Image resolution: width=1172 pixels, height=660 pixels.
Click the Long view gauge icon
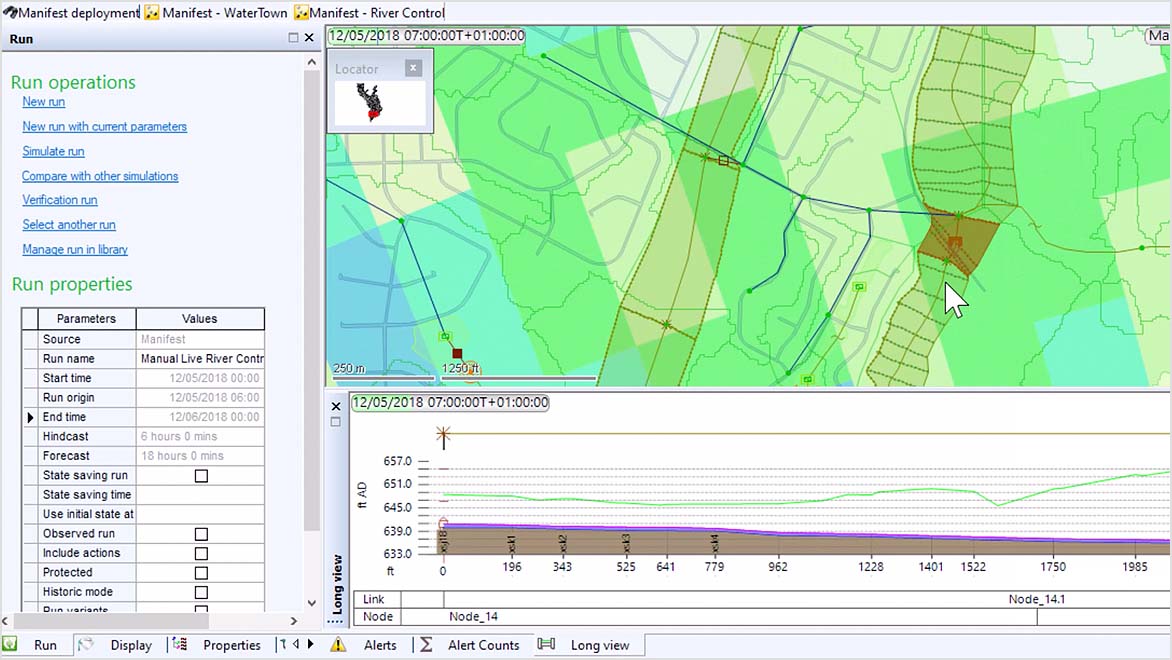click(x=546, y=645)
